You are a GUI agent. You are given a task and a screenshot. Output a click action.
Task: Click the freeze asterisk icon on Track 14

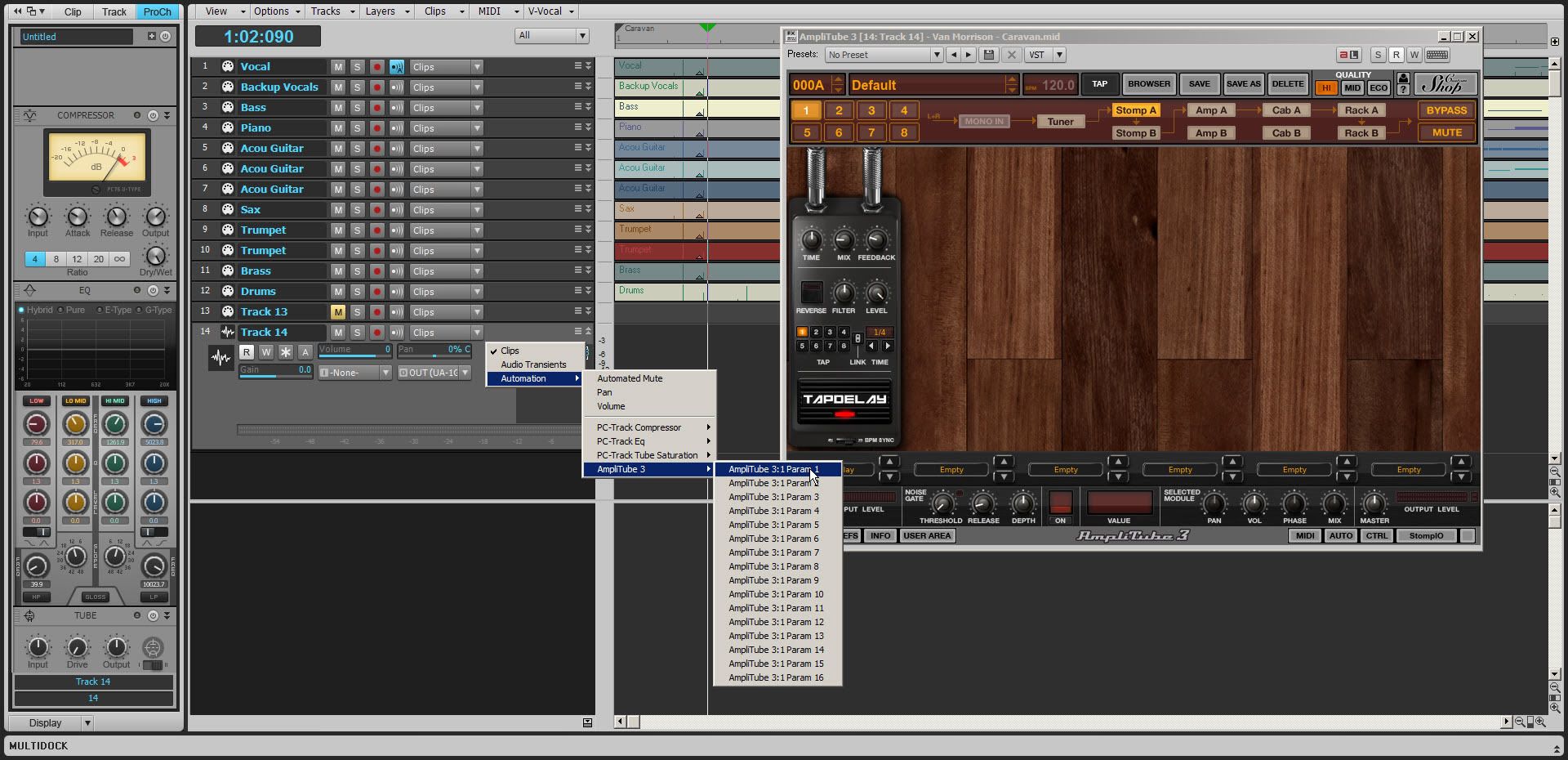click(x=285, y=352)
